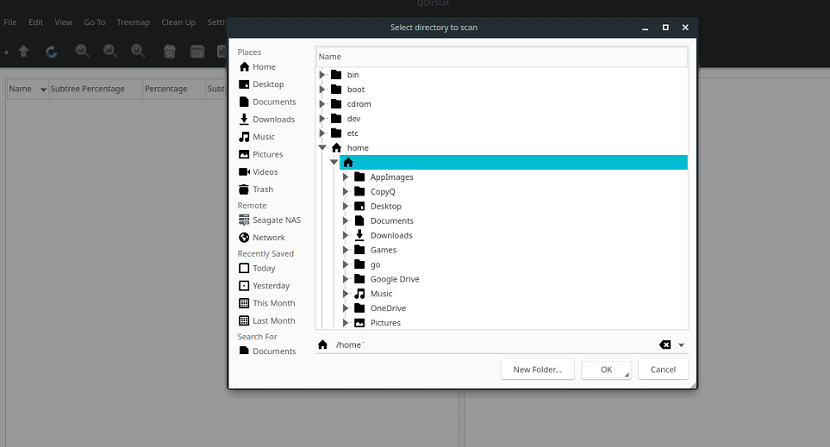The image size is (830, 447).
Task: Click OK to confirm directory
Action: [x=606, y=370]
